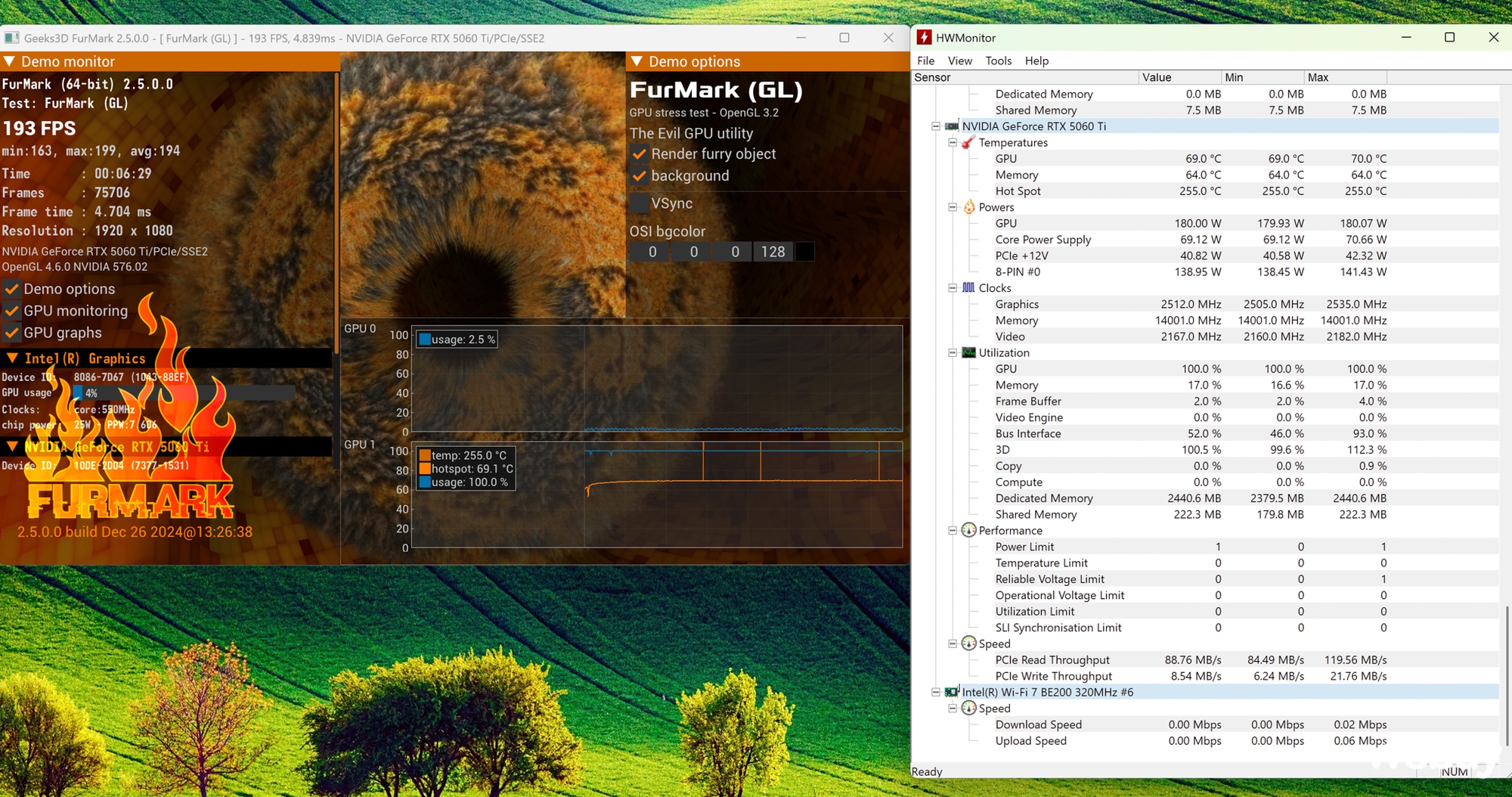Select the Download Speed row
Viewport: 1512px width, 797px height.
(x=1205, y=724)
